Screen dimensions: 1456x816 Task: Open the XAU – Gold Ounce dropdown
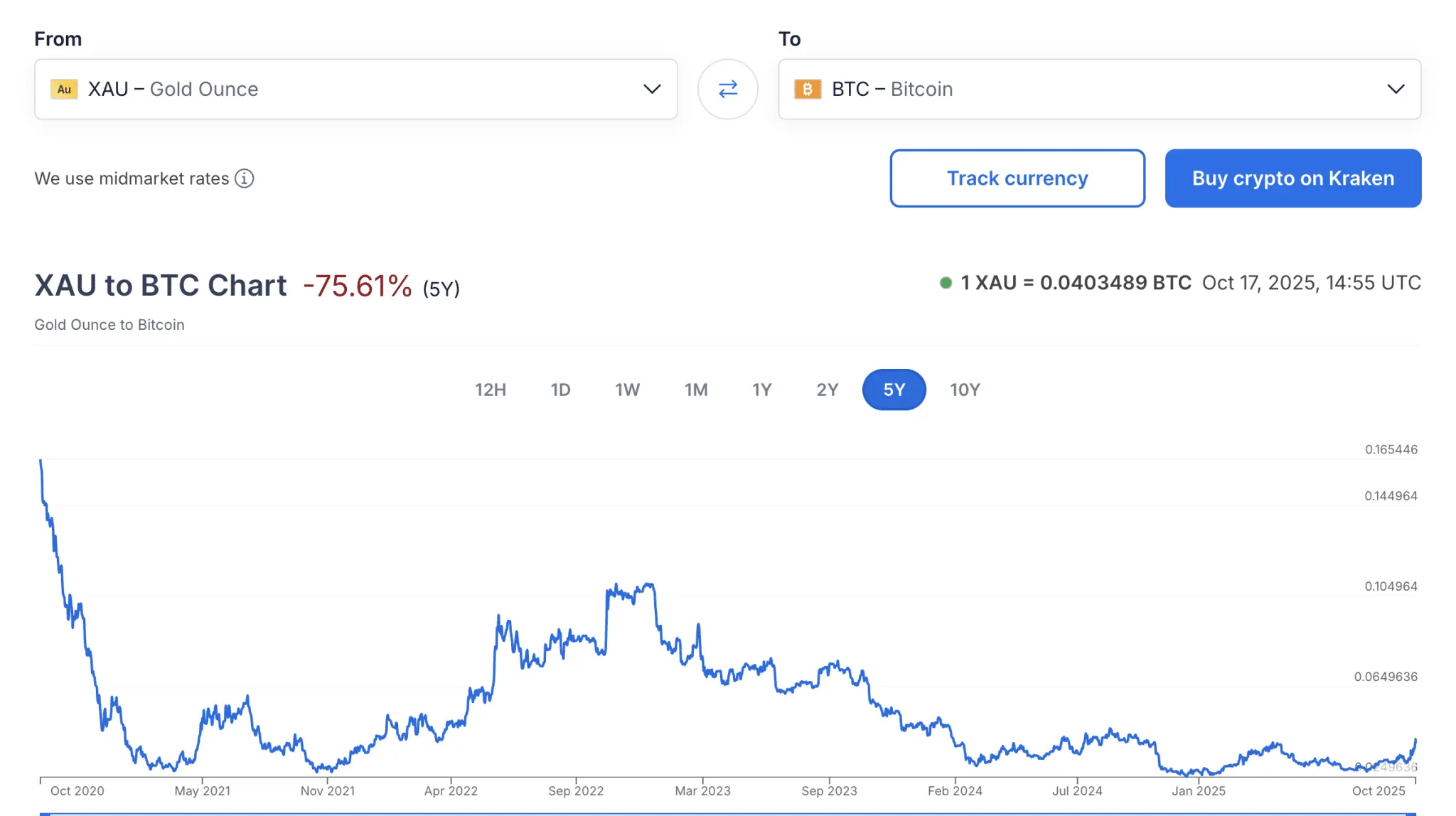(x=355, y=89)
